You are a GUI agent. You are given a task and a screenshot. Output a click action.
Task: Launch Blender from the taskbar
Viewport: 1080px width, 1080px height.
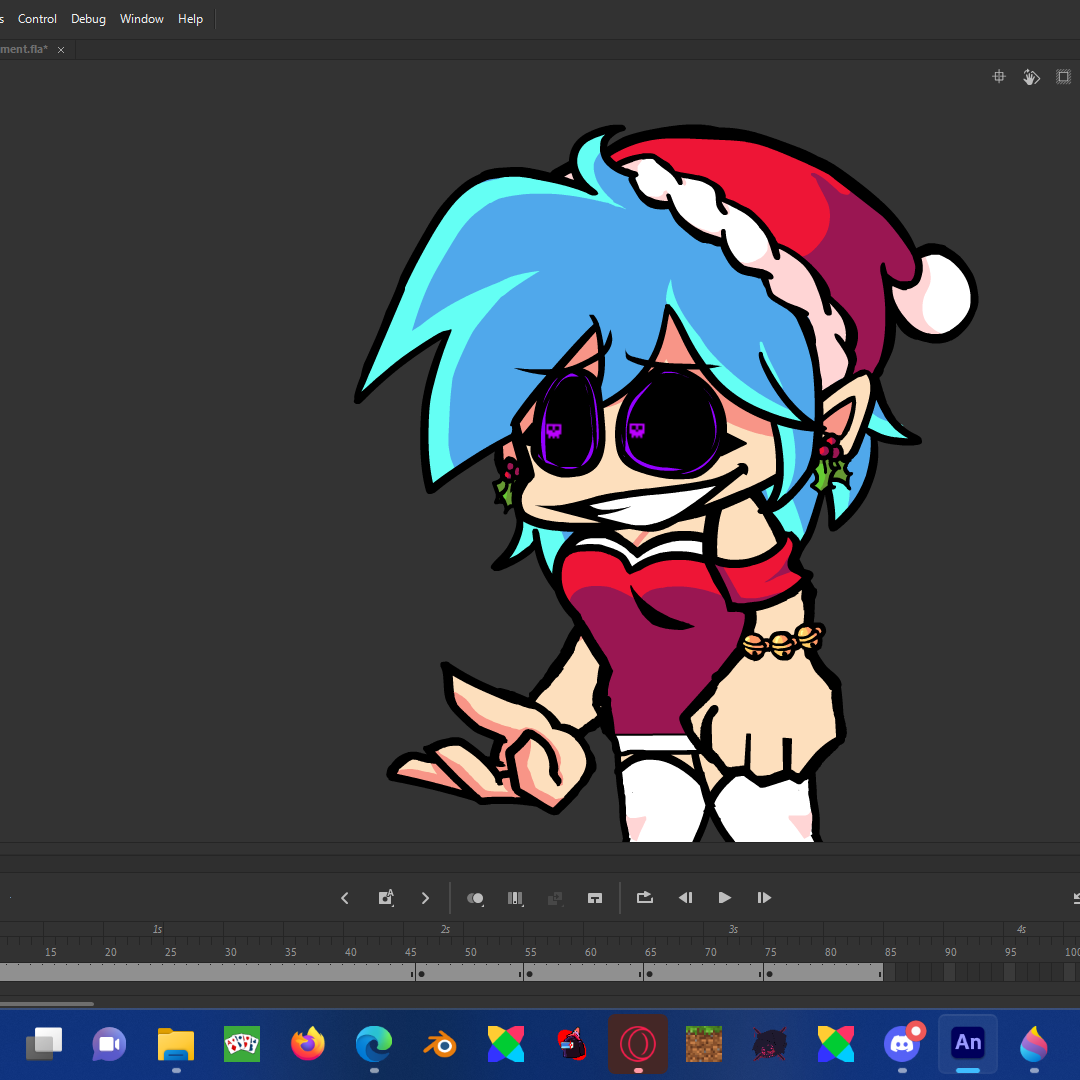click(439, 1046)
